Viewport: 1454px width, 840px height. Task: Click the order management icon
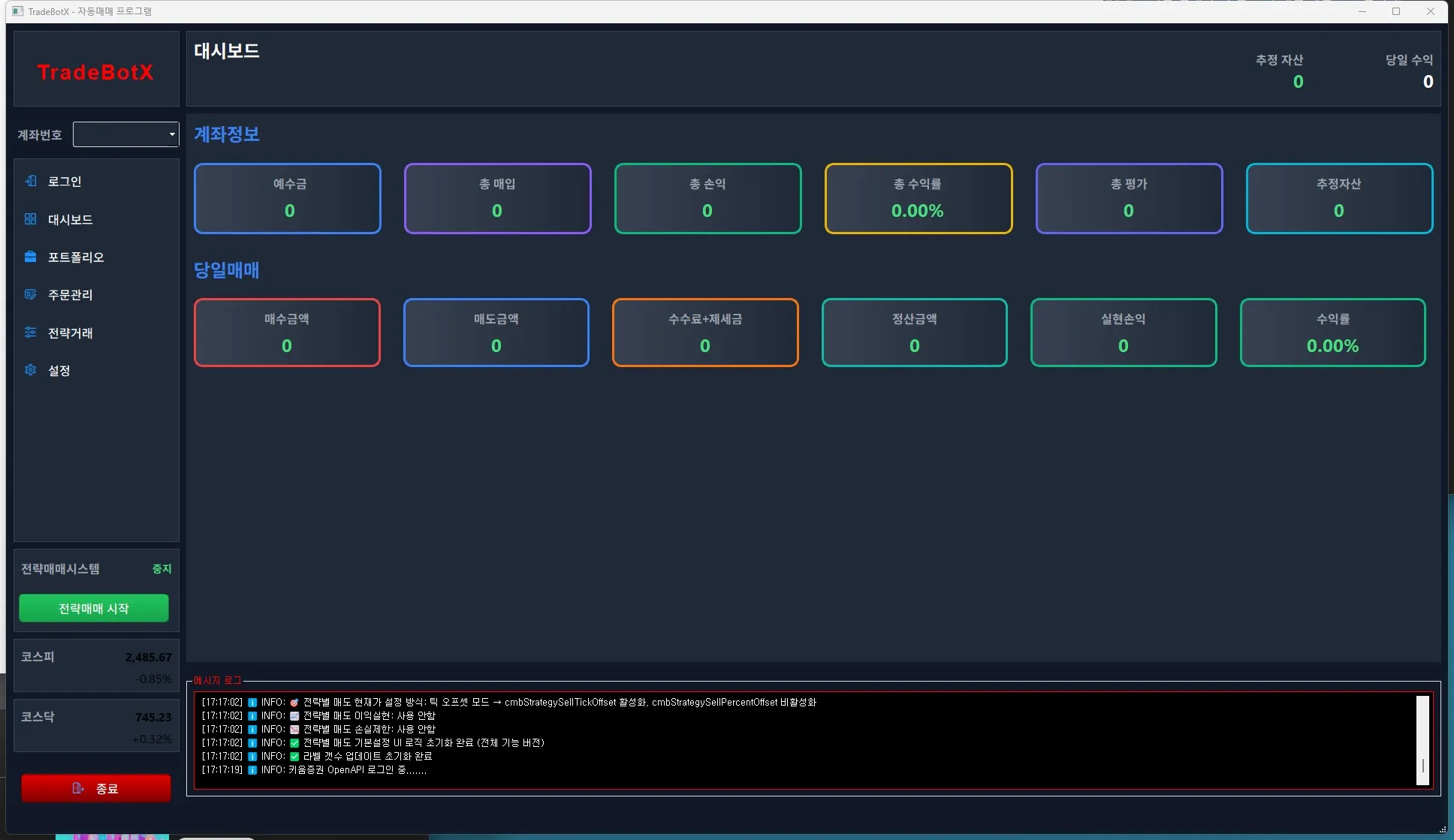tap(31, 294)
